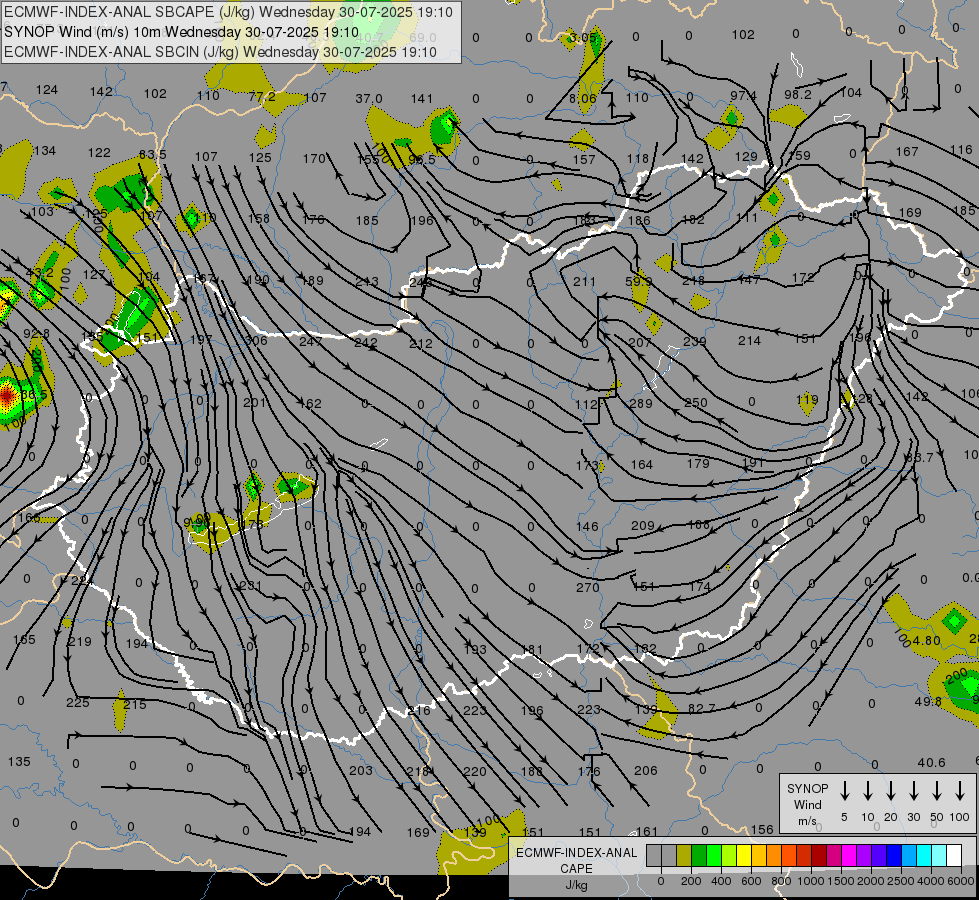The width and height of the screenshot is (979, 900).
Task: Pick the dark red swatch above 1000
Action: pos(819,855)
